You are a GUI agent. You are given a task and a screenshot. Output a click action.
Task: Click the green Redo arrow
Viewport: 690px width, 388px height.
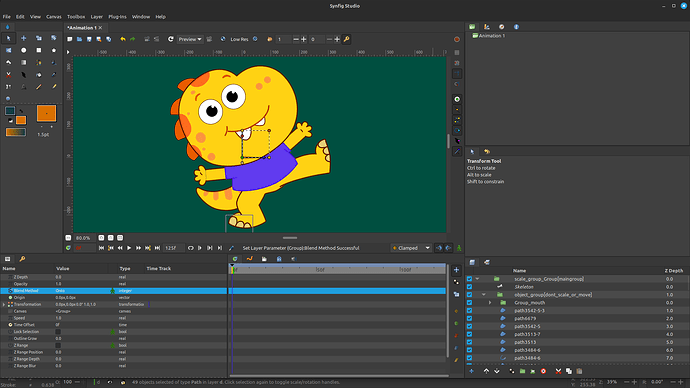[132, 39]
